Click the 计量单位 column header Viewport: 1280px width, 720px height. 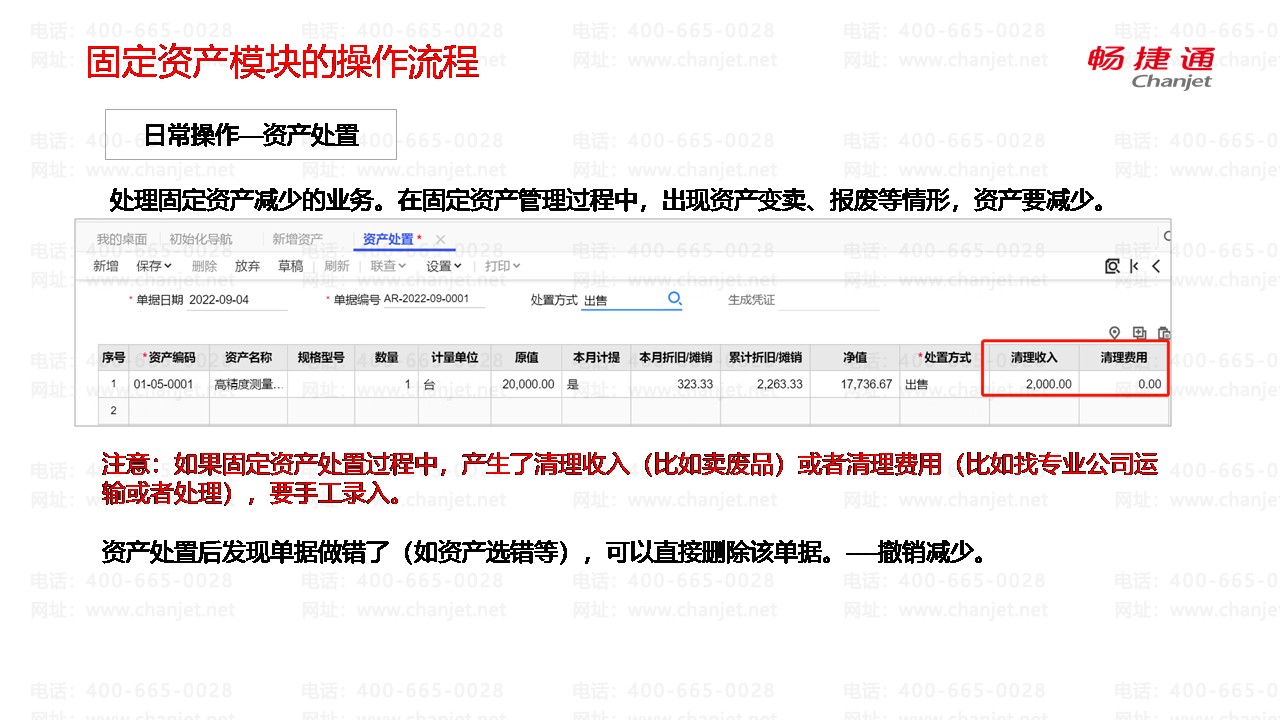(x=455, y=357)
